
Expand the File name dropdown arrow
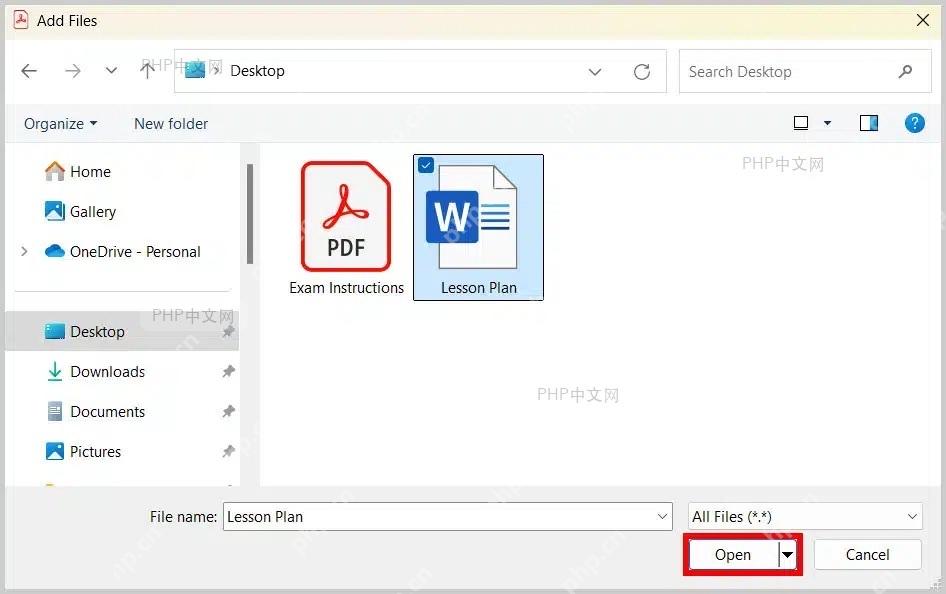tap(662, 517)
